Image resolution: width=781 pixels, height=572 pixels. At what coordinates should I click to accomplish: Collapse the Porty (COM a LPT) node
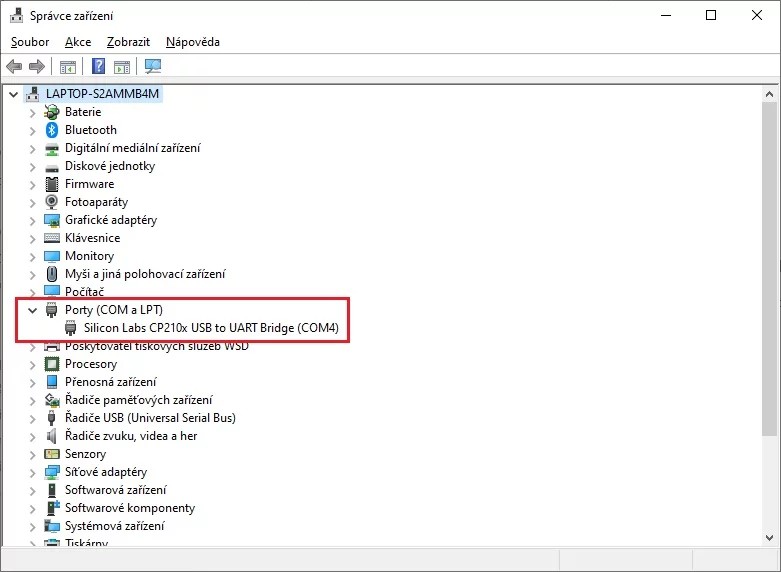[x=32, y=310]
